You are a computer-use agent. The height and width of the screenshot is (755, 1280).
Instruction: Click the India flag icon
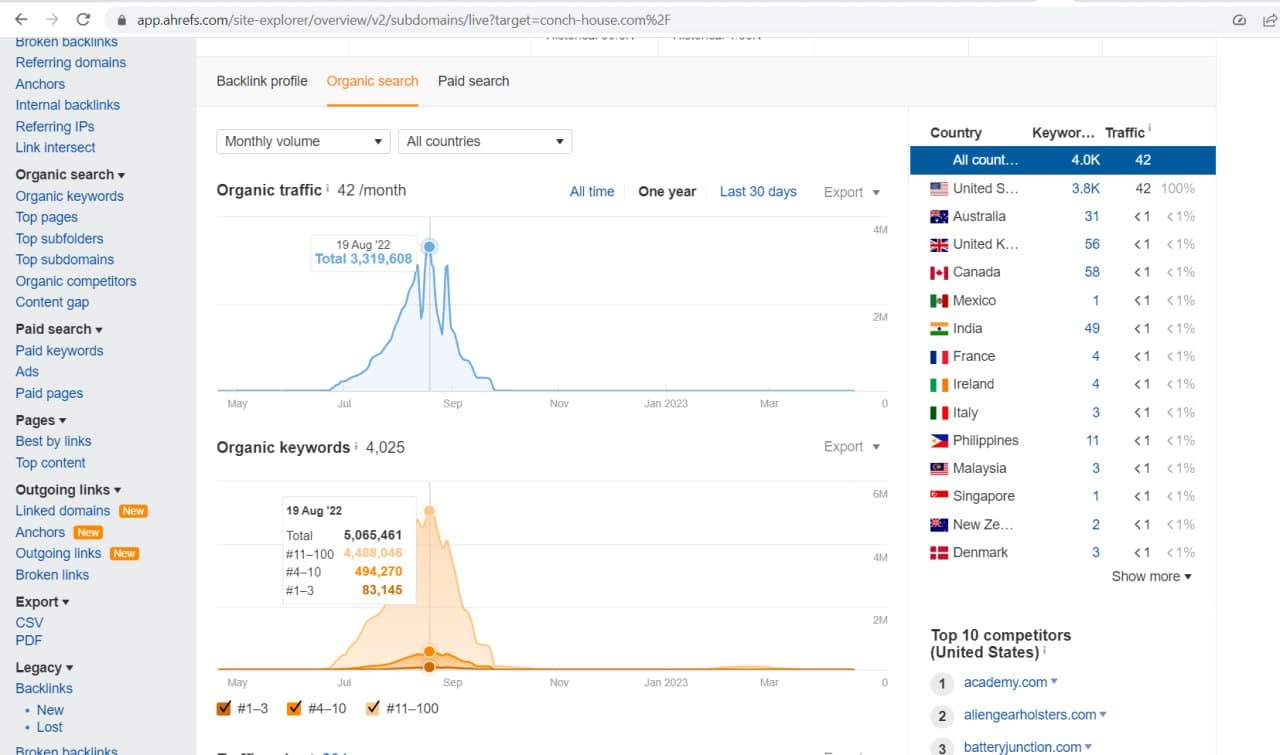tap(939, 328)
